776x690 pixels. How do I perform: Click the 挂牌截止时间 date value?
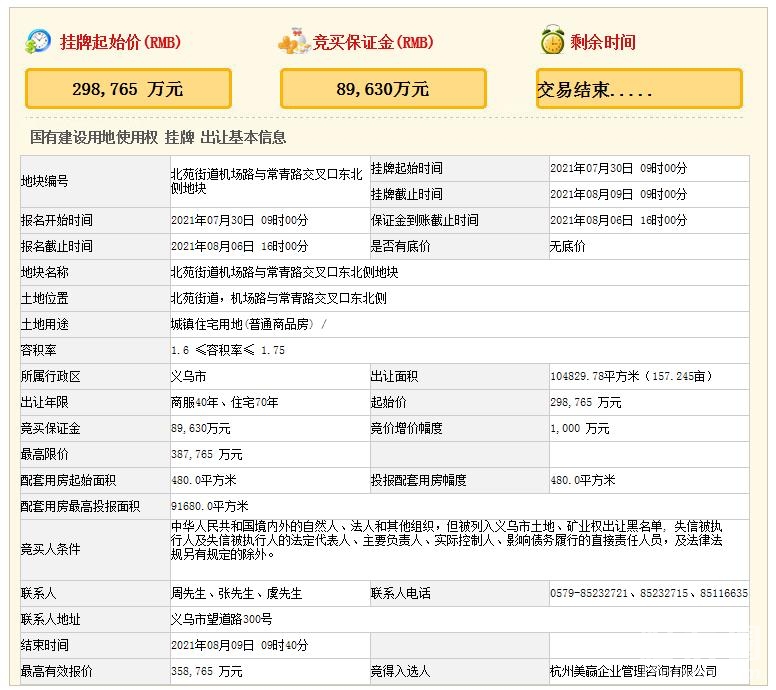point(618,194)
